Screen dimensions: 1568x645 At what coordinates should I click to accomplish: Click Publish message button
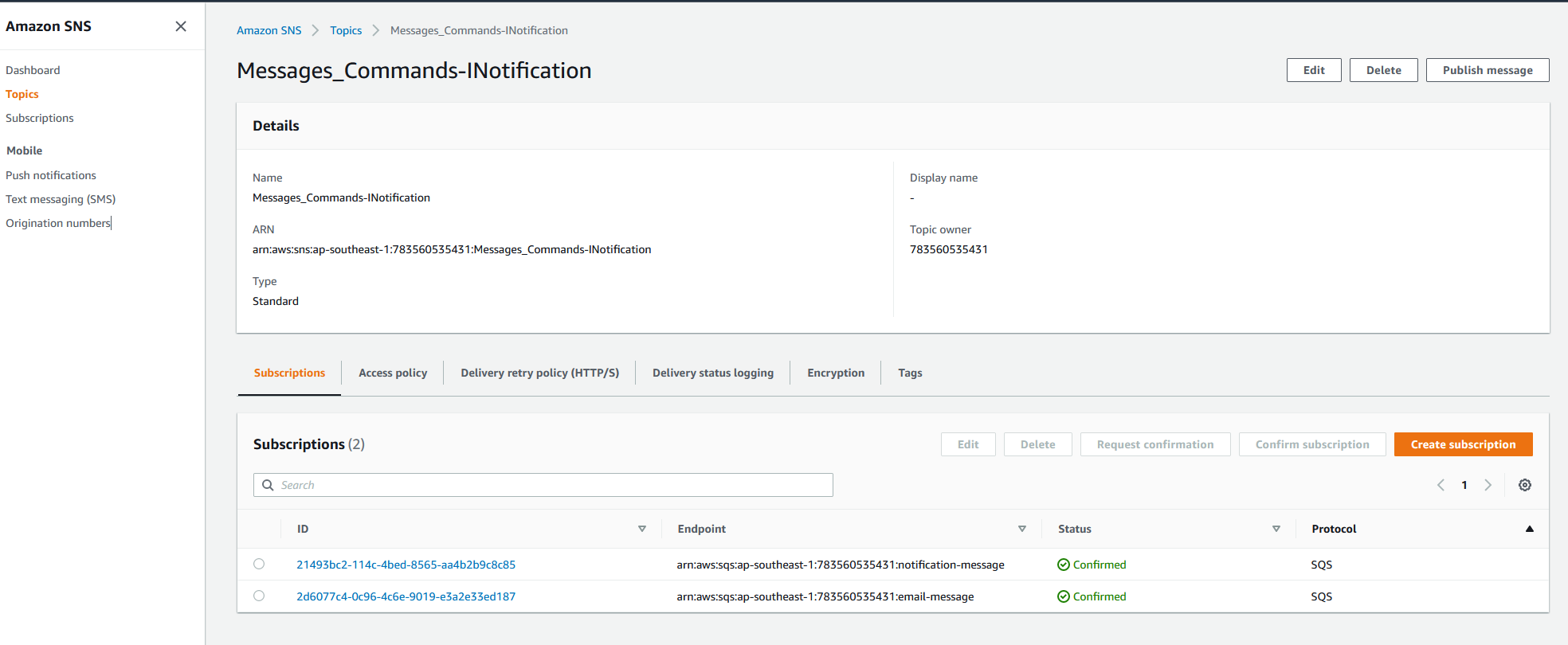click(1488, 70)
